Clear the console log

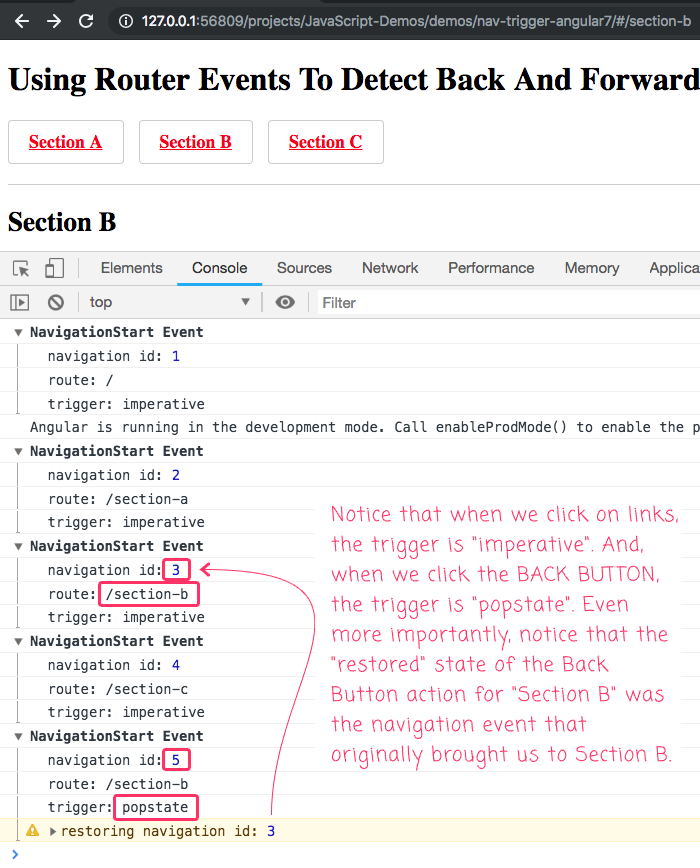click(56, 302)
